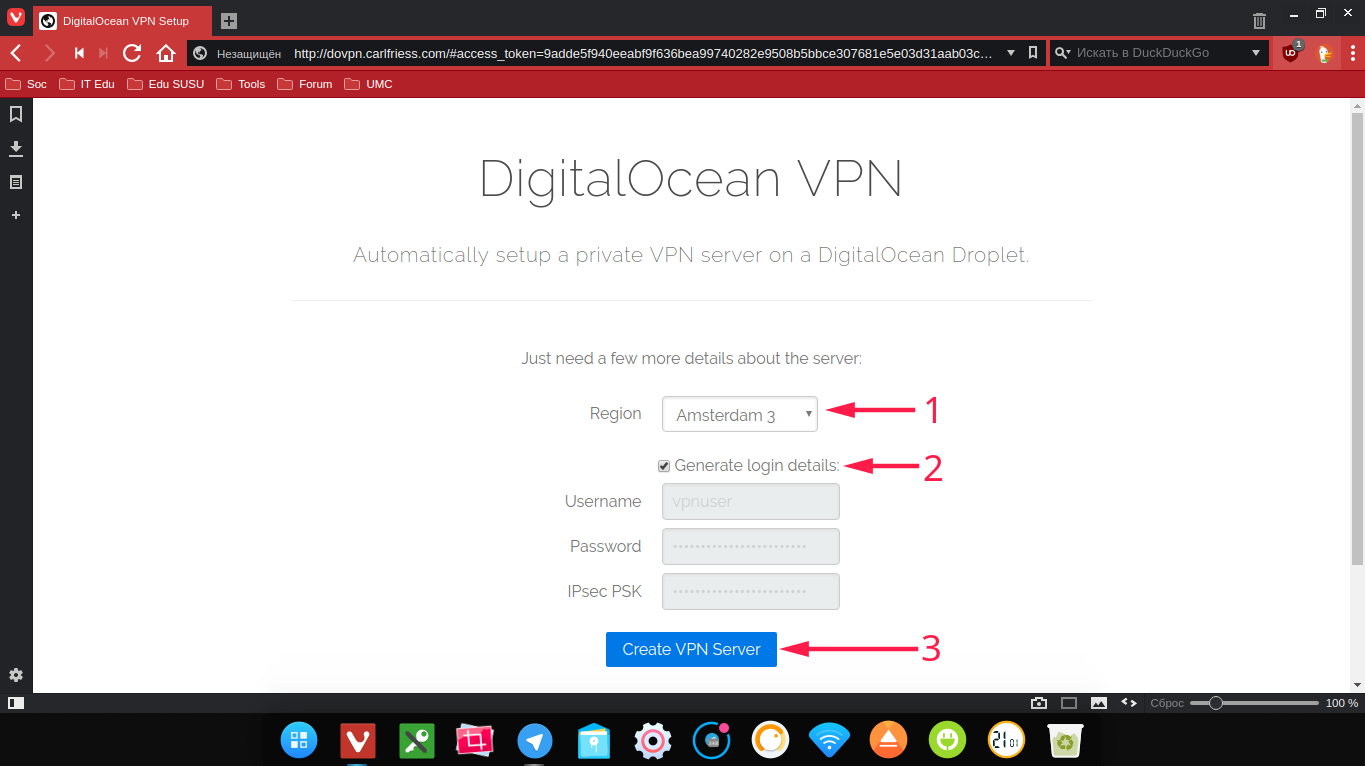Screen dimensions: 1365x766
Task: Toggle tab tiling in status bar
Action: tap(1069, 703)
